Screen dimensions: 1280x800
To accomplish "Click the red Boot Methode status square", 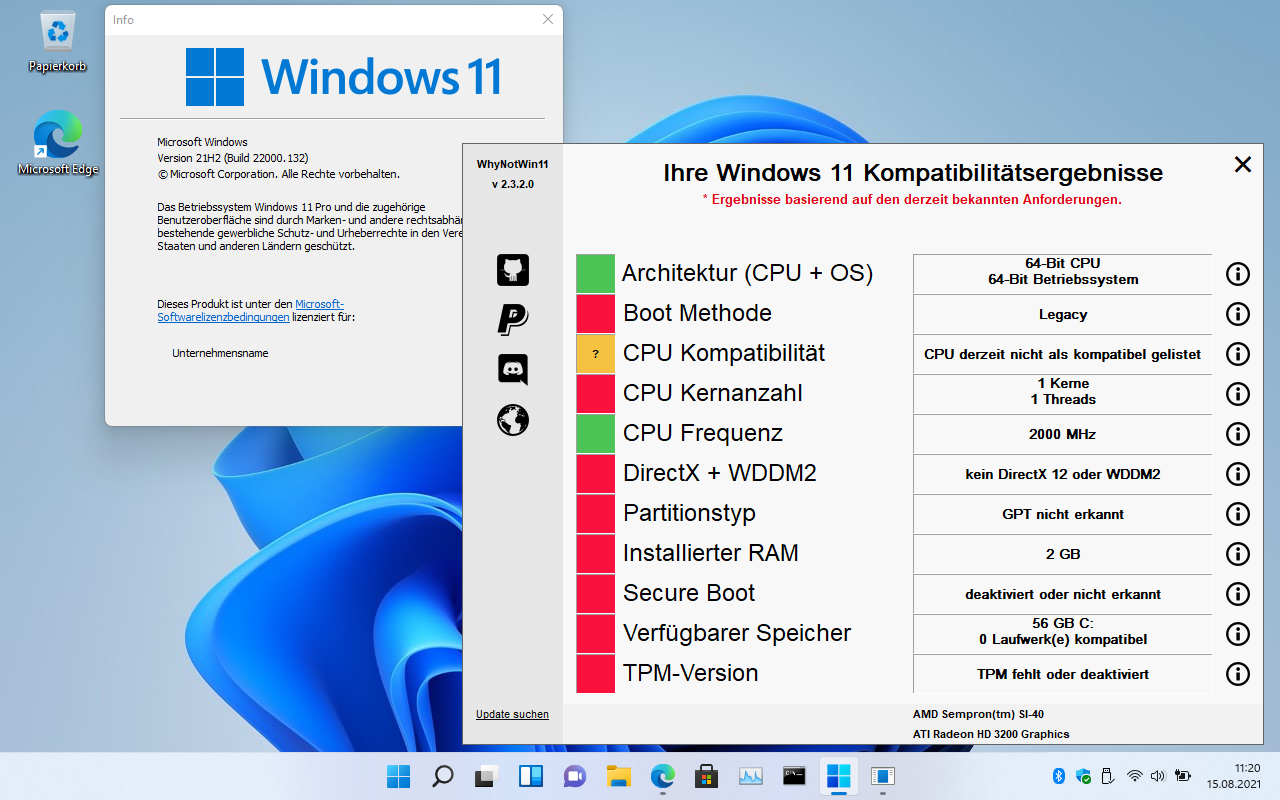I will 595,313.
